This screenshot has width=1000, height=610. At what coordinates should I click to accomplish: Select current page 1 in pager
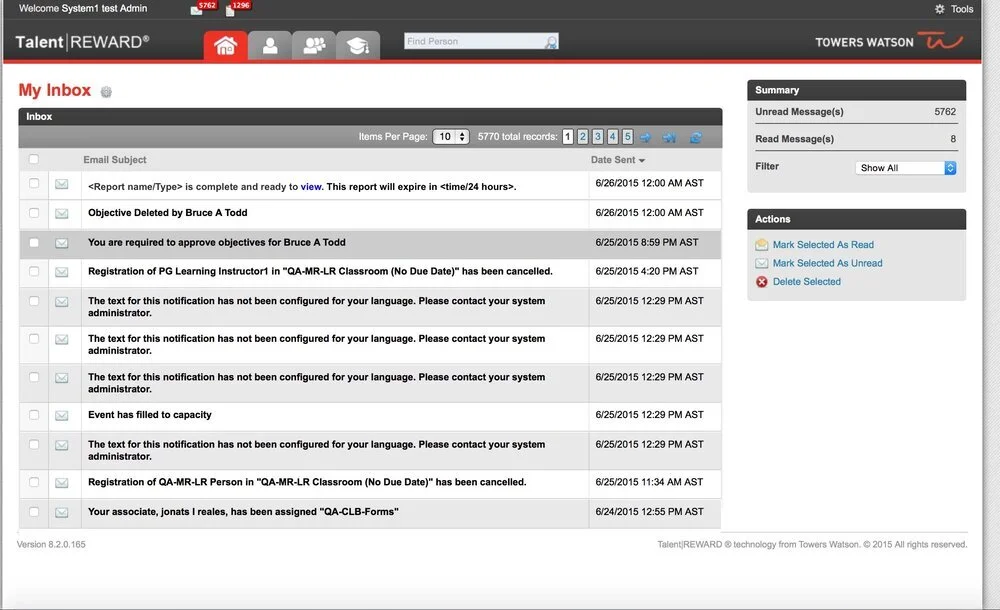click(x=568, y=137)
